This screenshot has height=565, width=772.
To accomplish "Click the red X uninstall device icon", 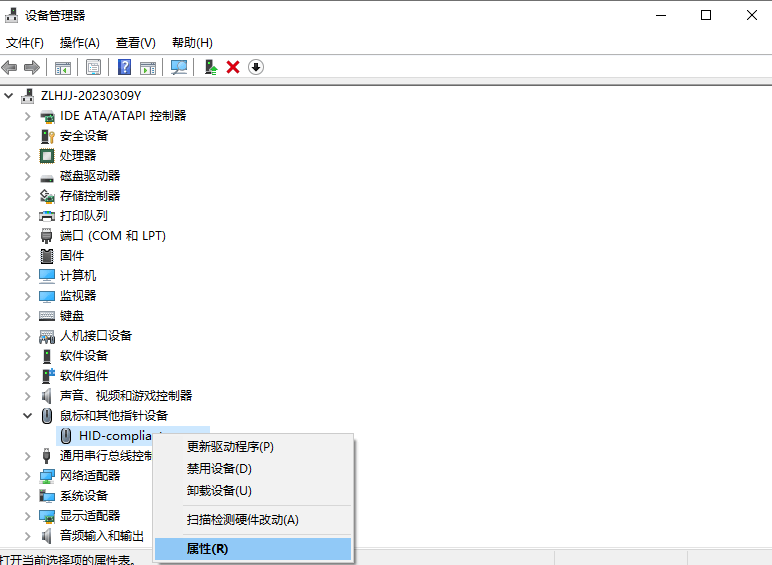I will click(233, 67).
